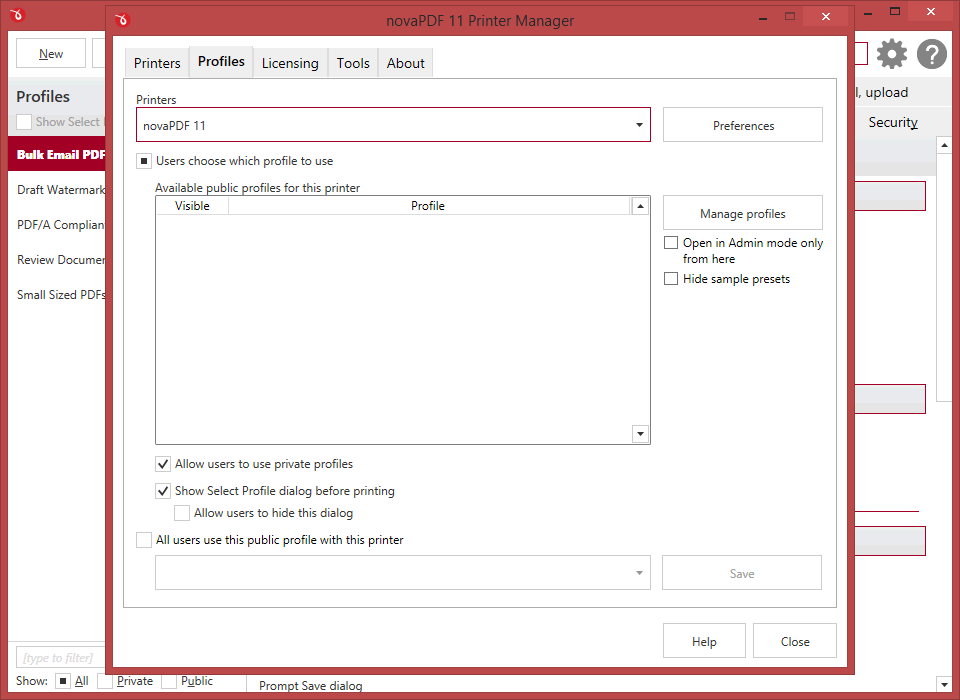Click the type to filter field

pos(58,657)
